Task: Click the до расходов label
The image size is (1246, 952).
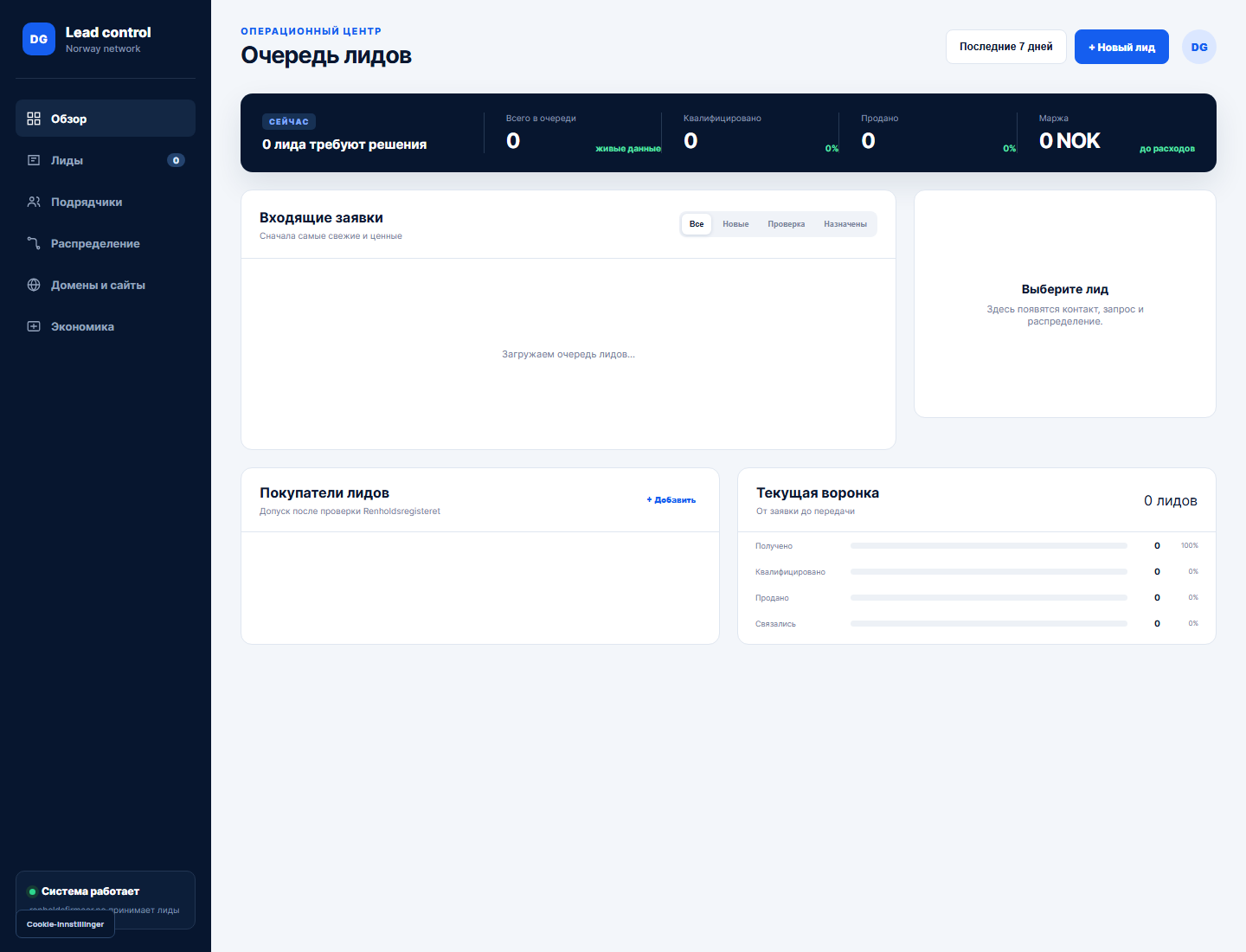Action: point(1167,149)
